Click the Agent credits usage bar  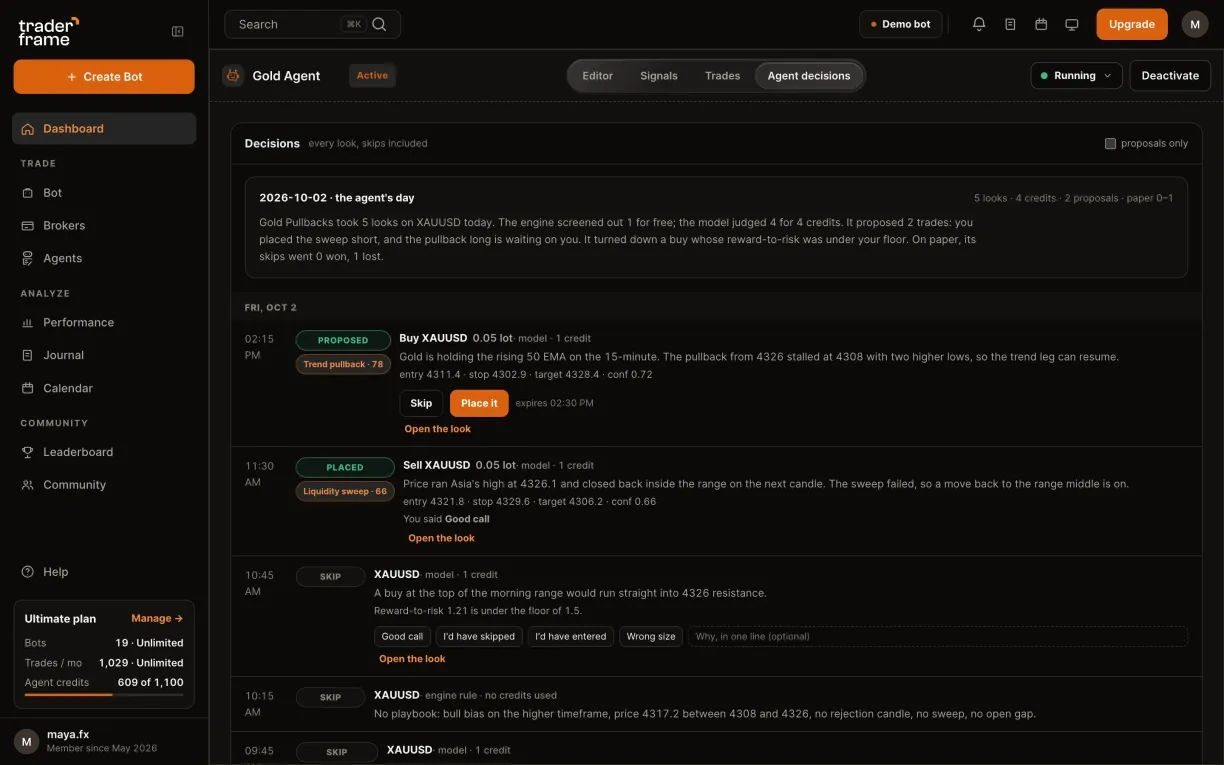pos(104,694)
